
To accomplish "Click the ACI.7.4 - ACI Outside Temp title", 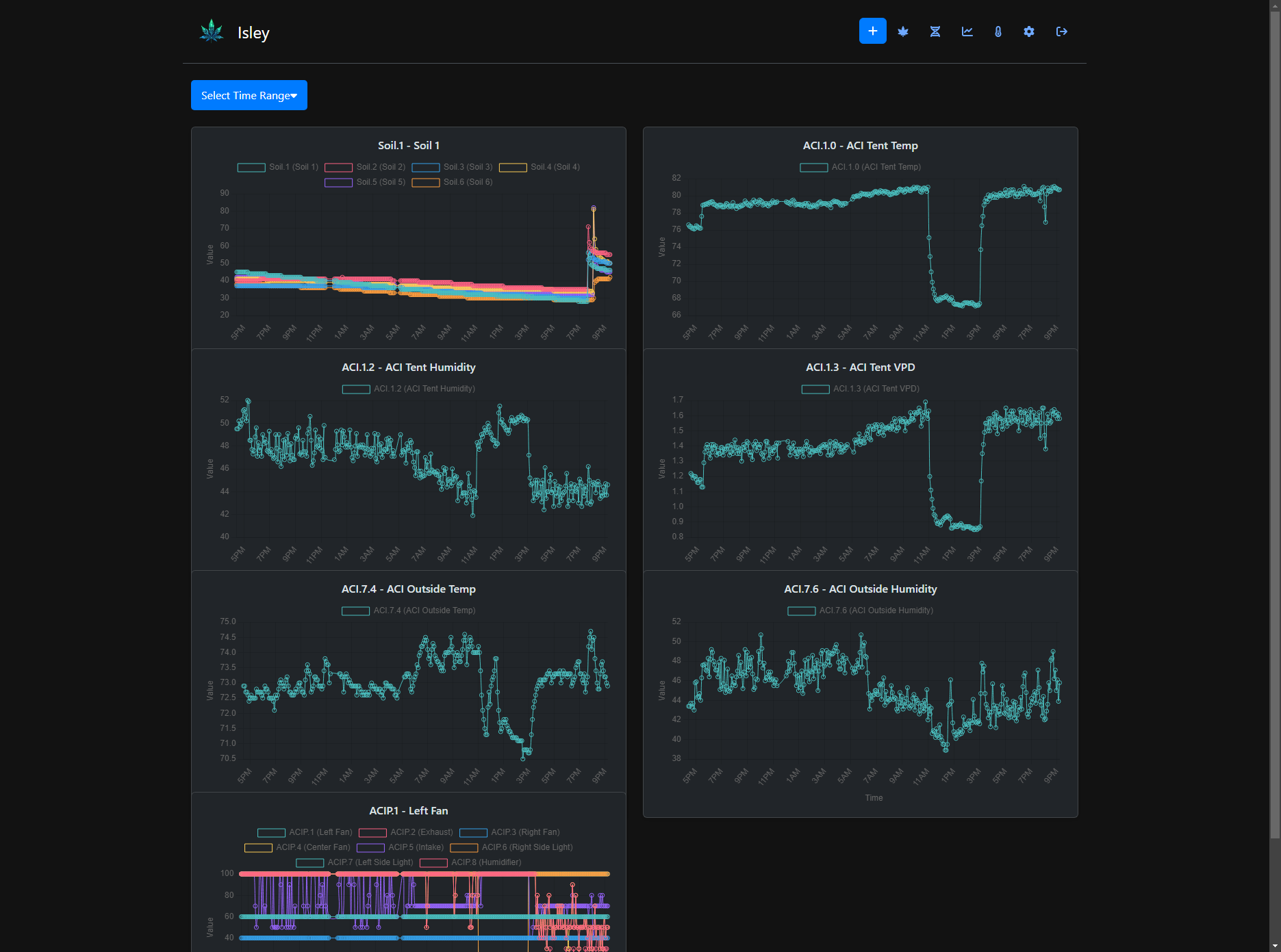I will tap(409, 589).
